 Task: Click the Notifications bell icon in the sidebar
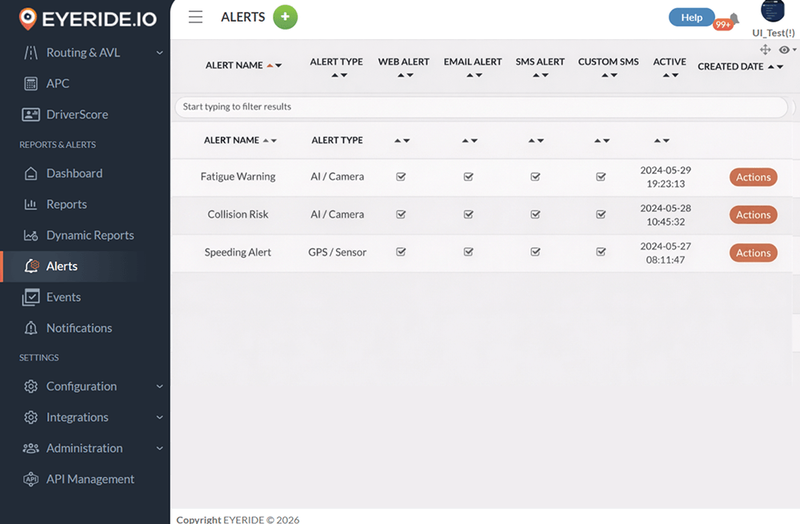coord(31,328)
